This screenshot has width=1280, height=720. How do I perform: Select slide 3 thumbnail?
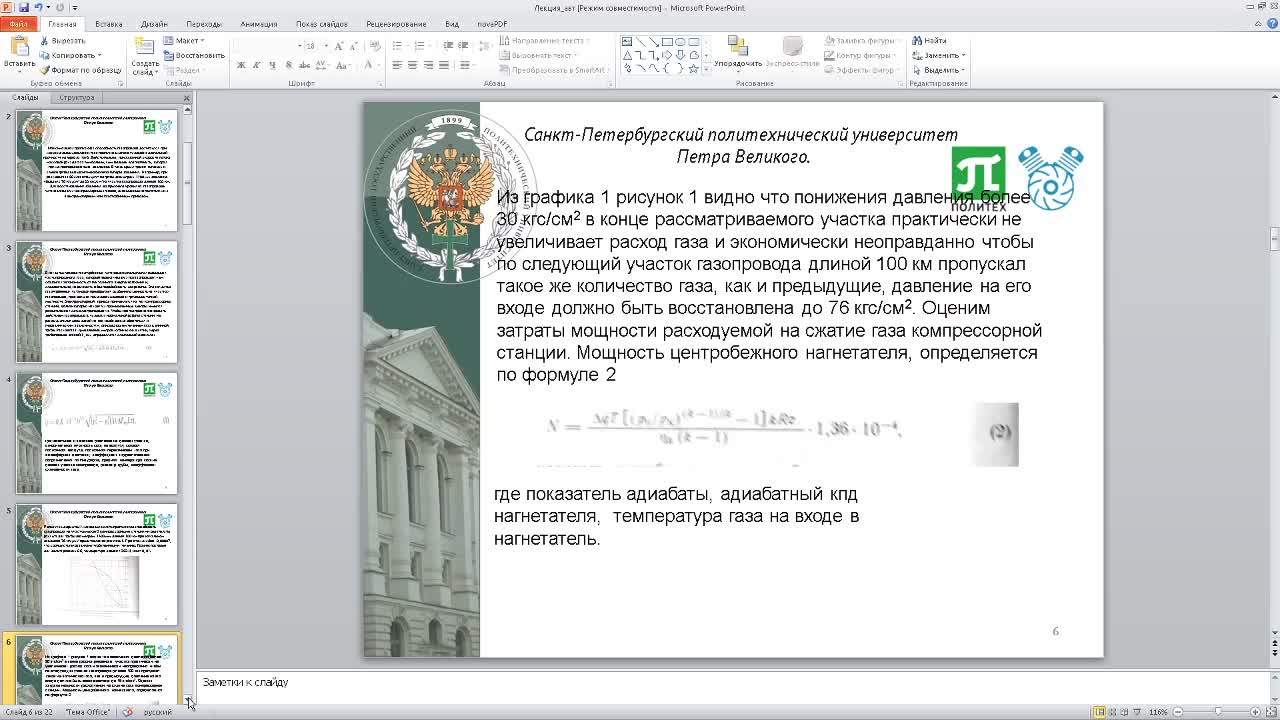pyautogui.click(x=96, y=302)
